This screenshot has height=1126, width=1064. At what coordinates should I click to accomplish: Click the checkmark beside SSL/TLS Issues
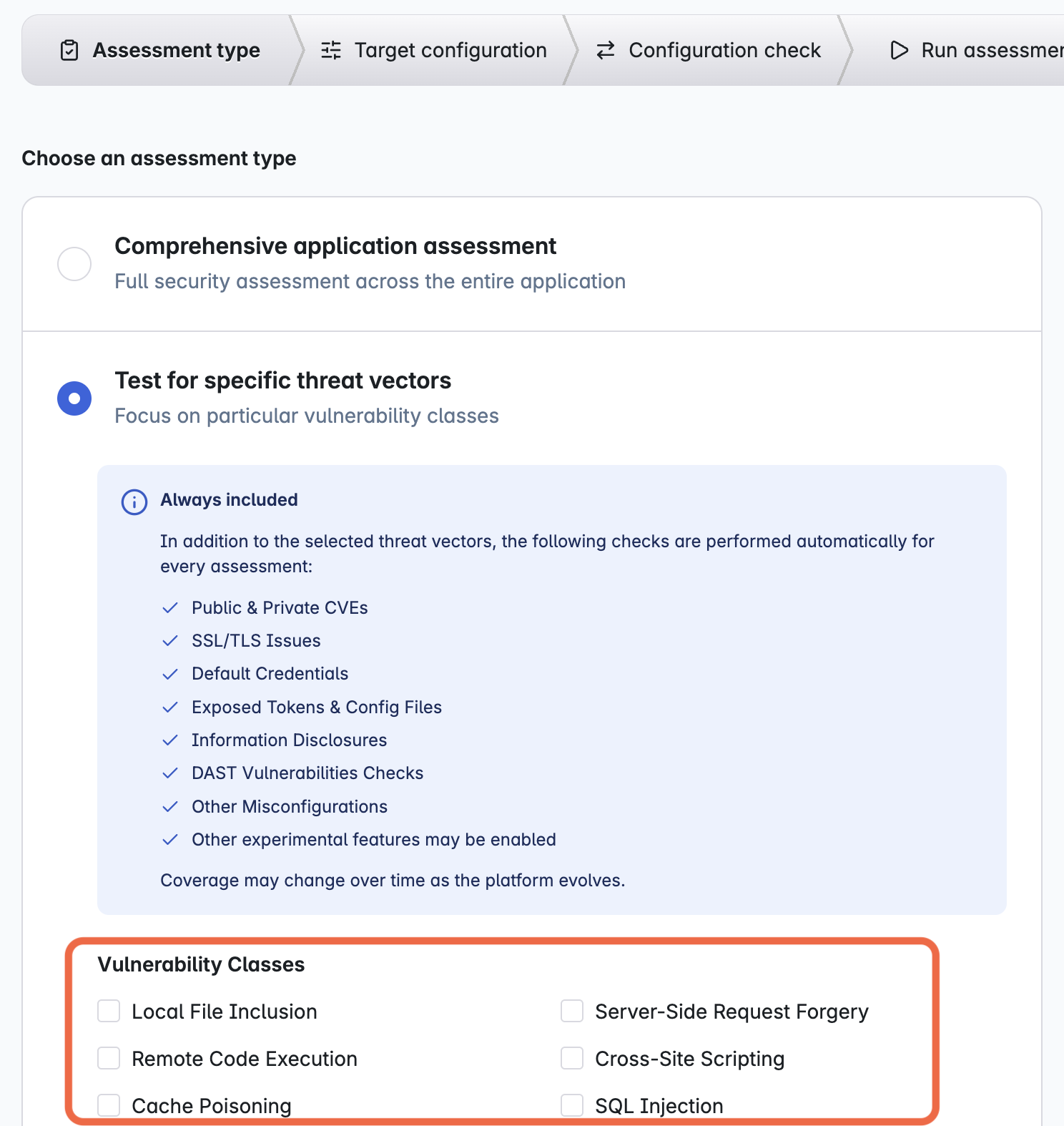coord(171,640)
